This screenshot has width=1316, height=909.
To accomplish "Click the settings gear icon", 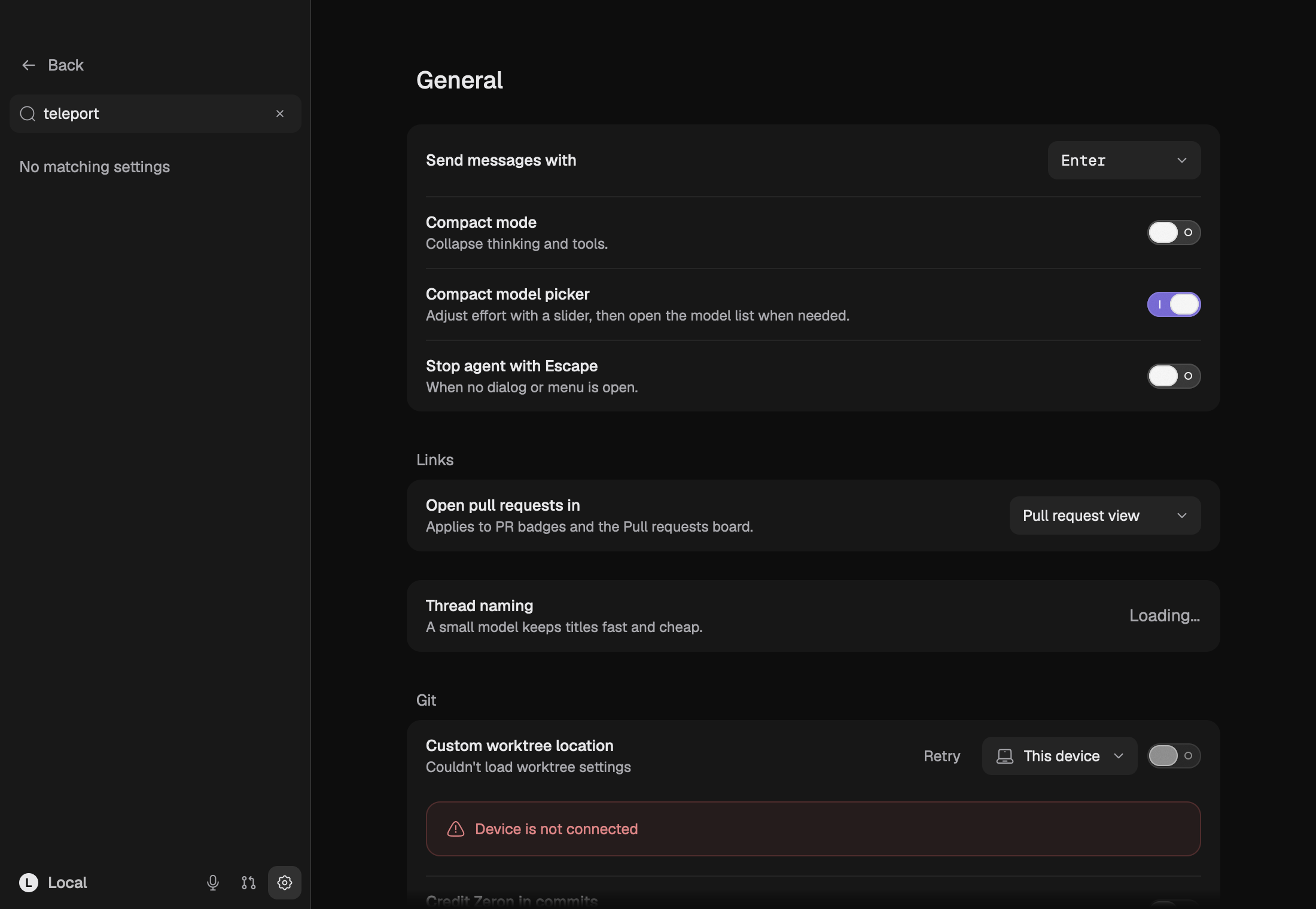I will (285, 883).
